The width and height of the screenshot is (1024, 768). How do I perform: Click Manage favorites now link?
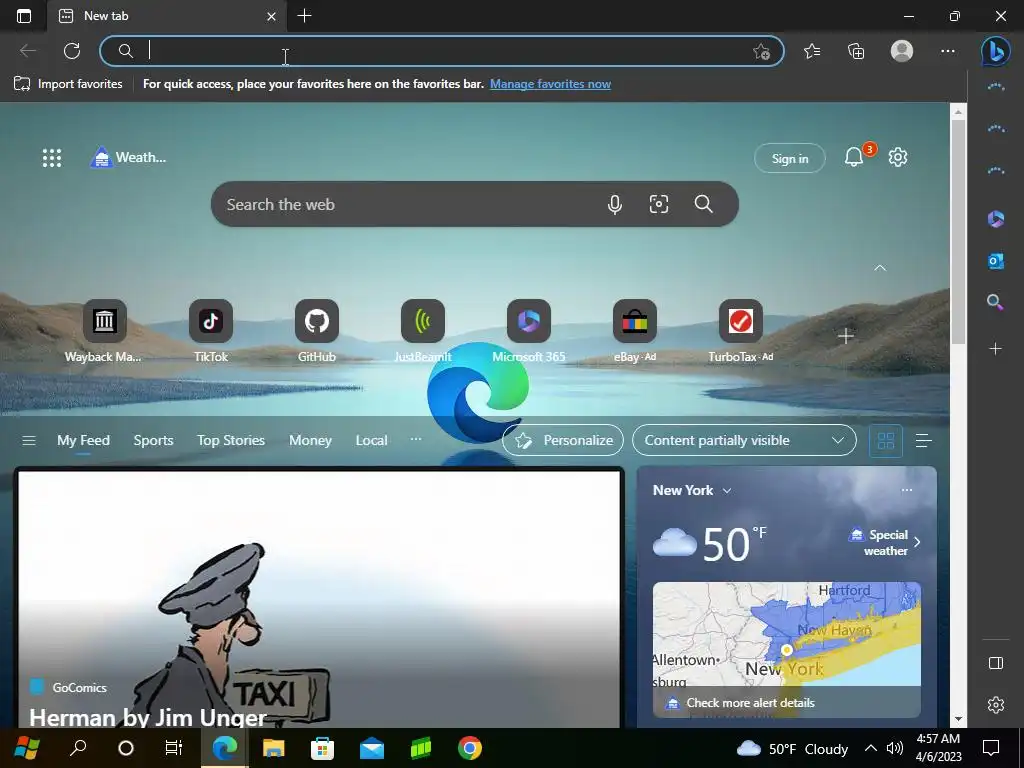tap(551, 84)
